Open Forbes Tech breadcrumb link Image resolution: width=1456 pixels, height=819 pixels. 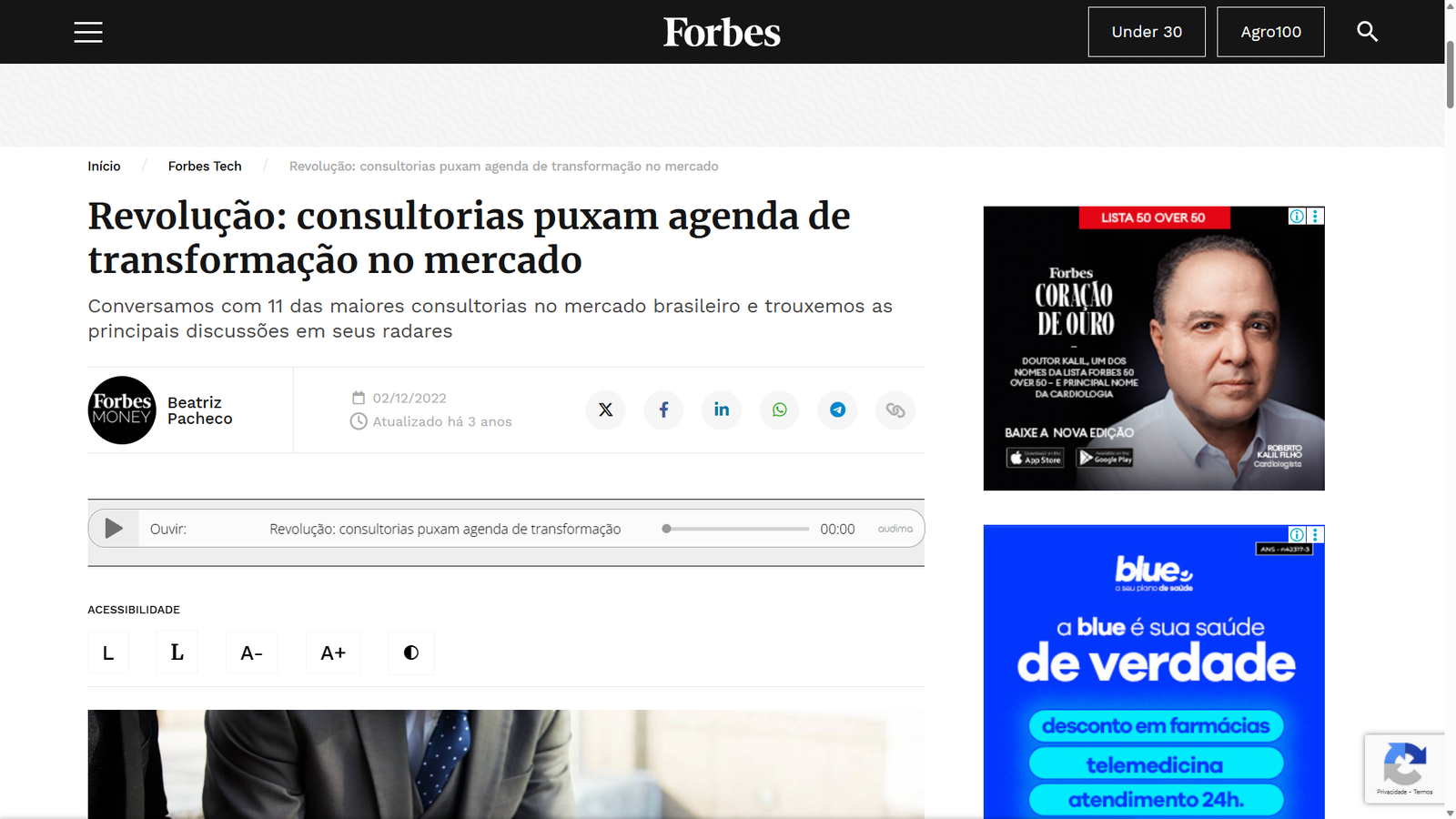click(x=205, y=166)
